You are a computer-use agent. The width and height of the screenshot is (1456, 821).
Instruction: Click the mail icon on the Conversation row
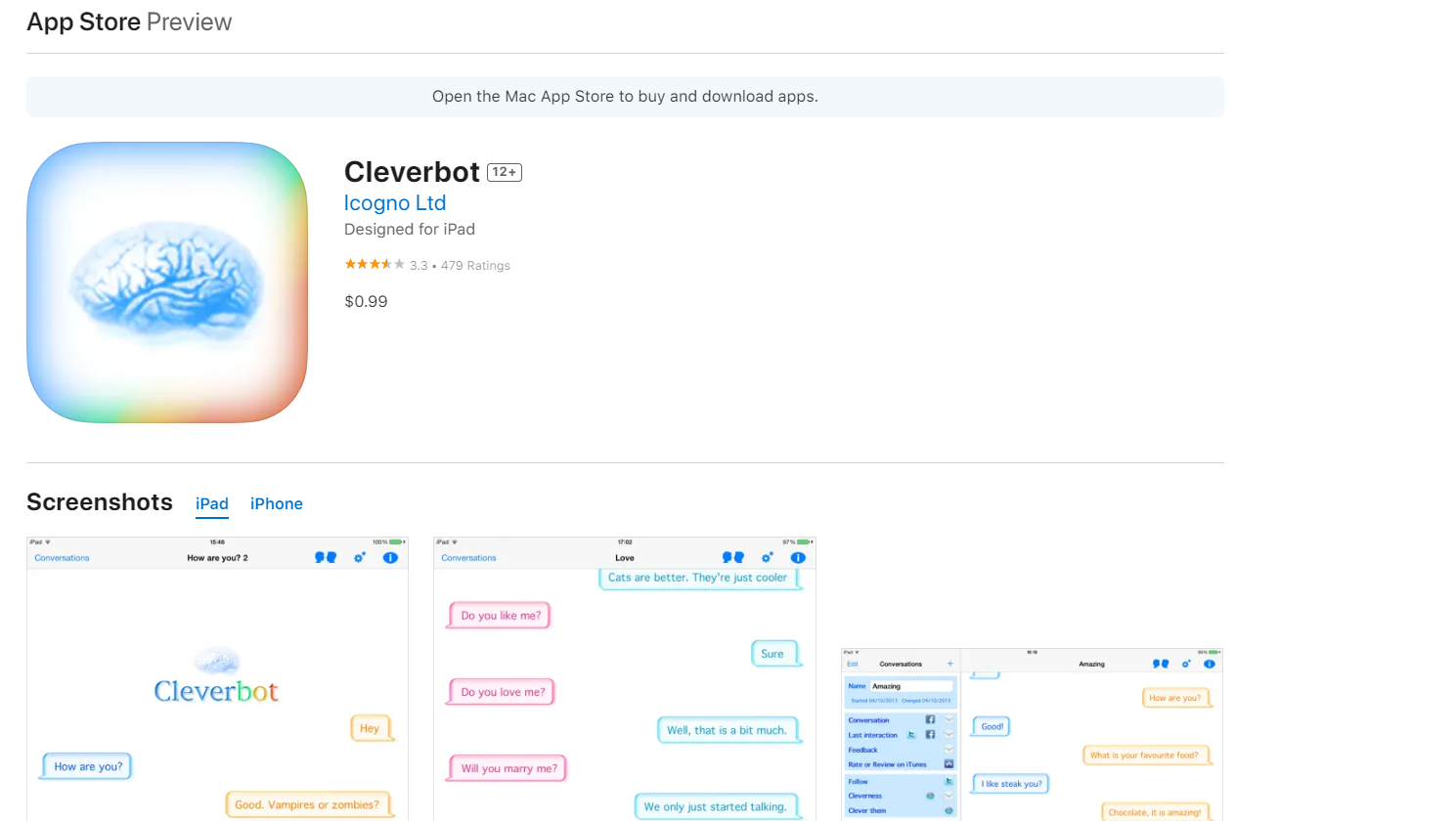point(949,719)
